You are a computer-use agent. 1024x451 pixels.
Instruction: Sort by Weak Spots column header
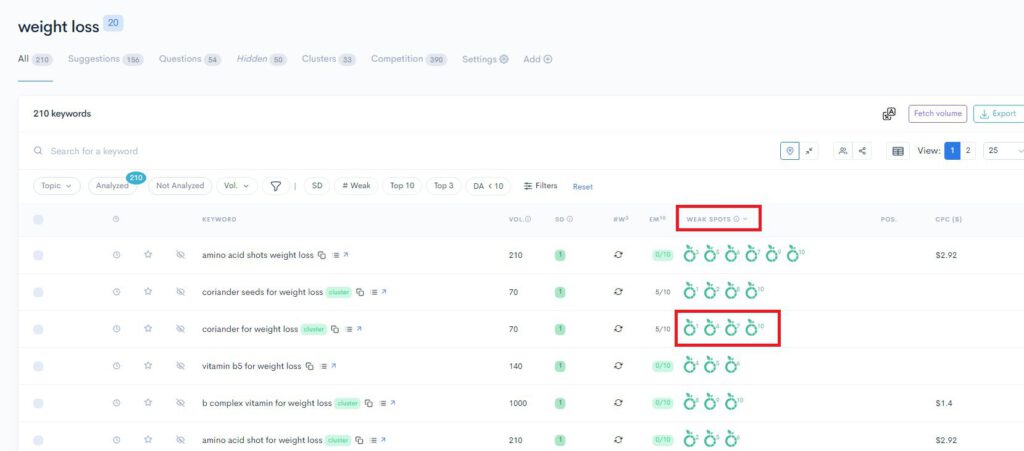716,219
